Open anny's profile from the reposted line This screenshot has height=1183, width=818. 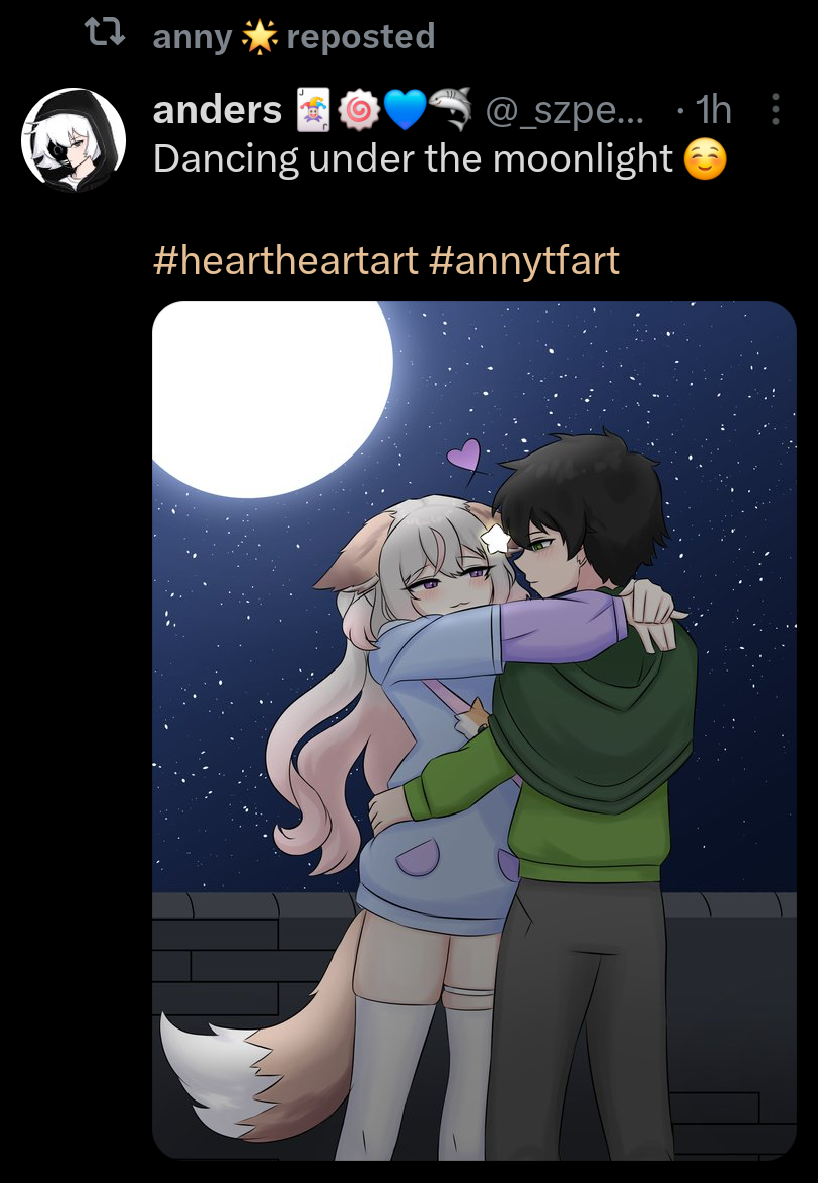(x=192, y=36)
